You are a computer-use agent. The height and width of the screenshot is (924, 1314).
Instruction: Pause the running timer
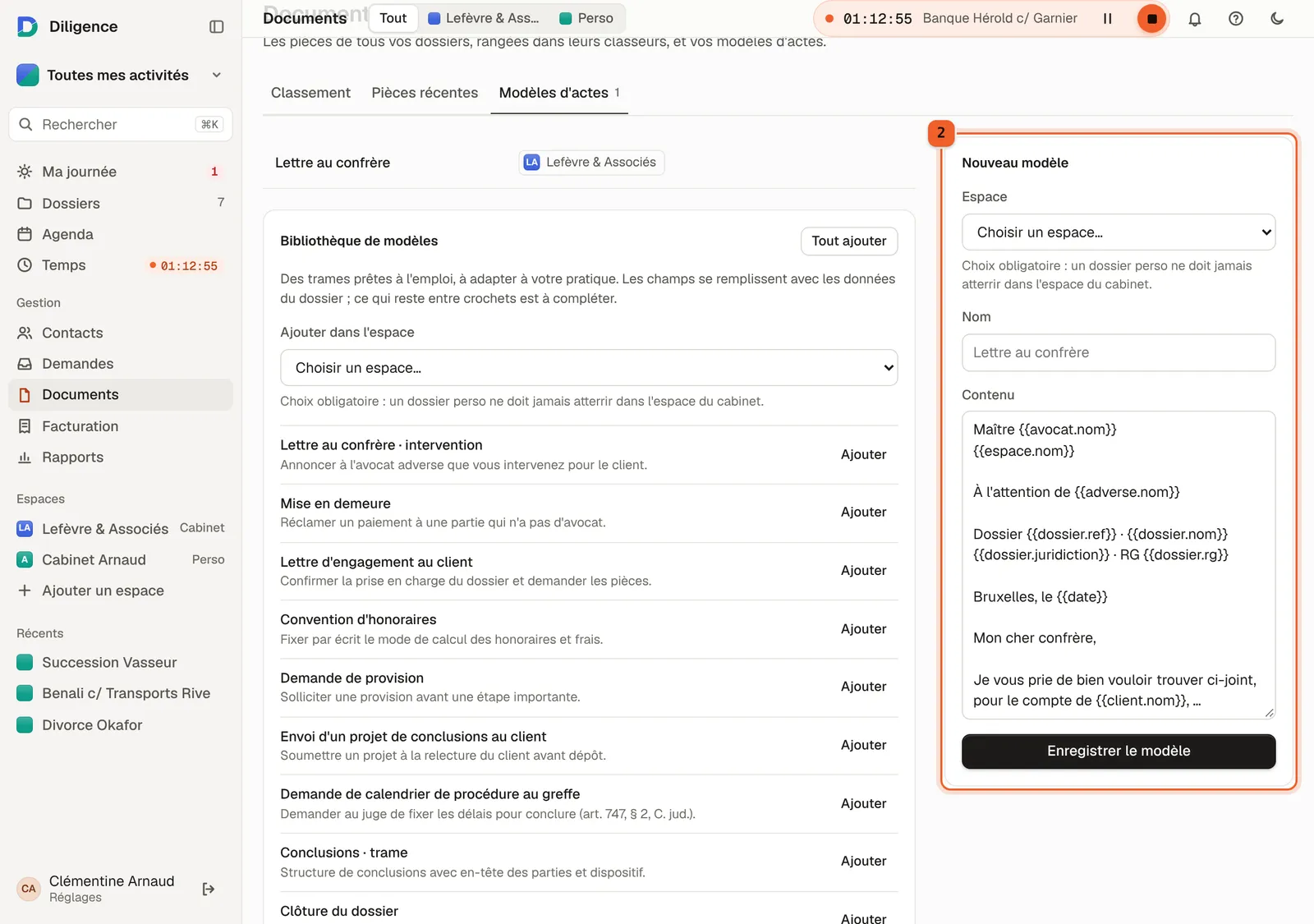pyautogui.click(x=1107, y=18)
